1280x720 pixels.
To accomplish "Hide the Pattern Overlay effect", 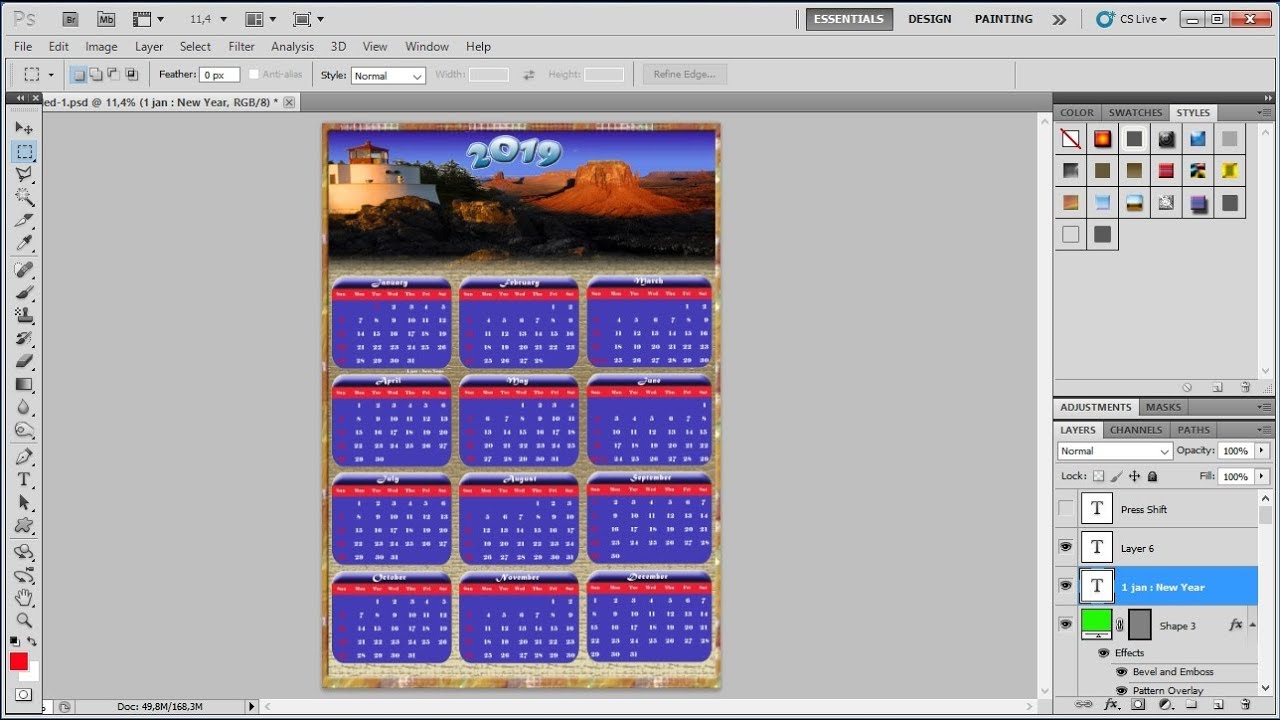I will tap(1121, 691).
